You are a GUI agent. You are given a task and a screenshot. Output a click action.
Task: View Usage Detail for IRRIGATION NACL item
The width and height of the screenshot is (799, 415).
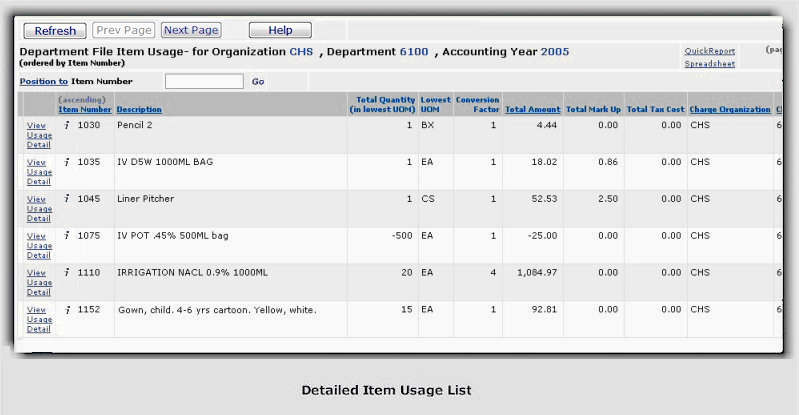coord(39,283)
